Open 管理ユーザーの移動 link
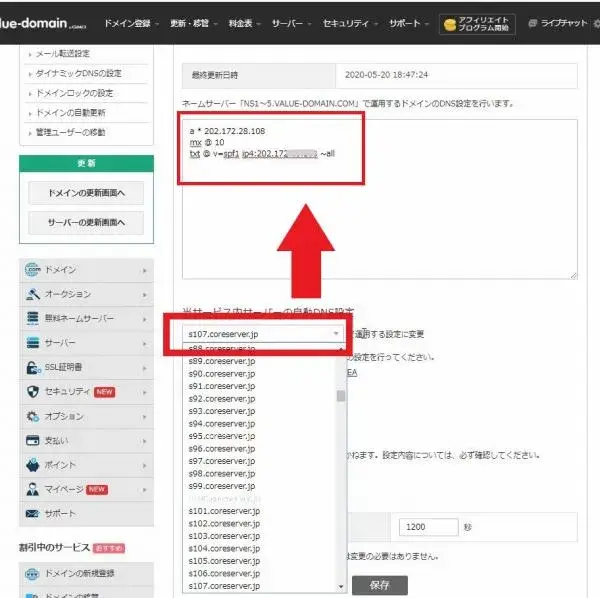This screenshot has height=598, width=600. pos(70,132)
